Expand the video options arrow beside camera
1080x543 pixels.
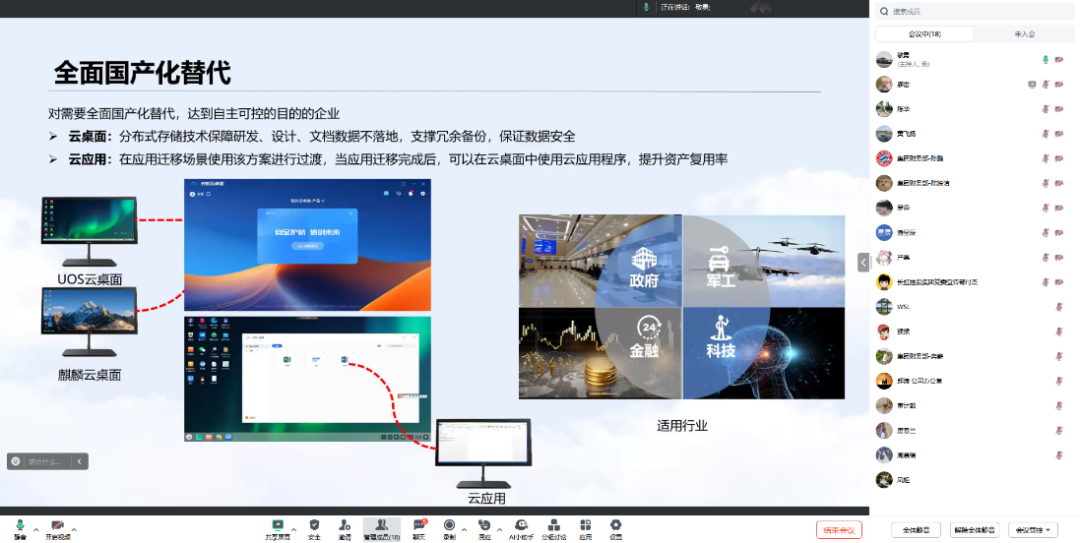74,530
